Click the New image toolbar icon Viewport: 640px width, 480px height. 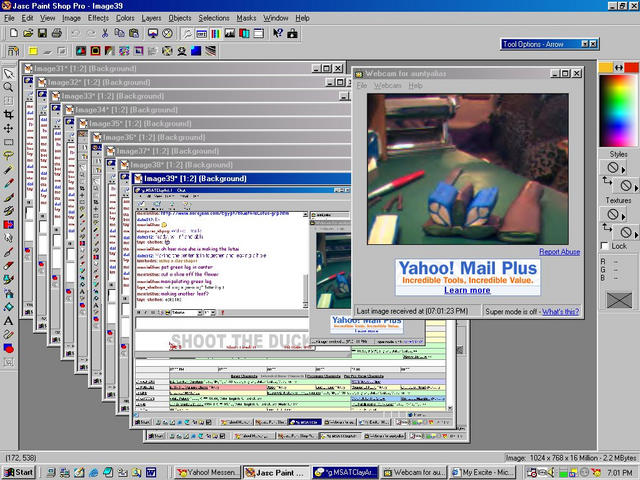[13, 33]
